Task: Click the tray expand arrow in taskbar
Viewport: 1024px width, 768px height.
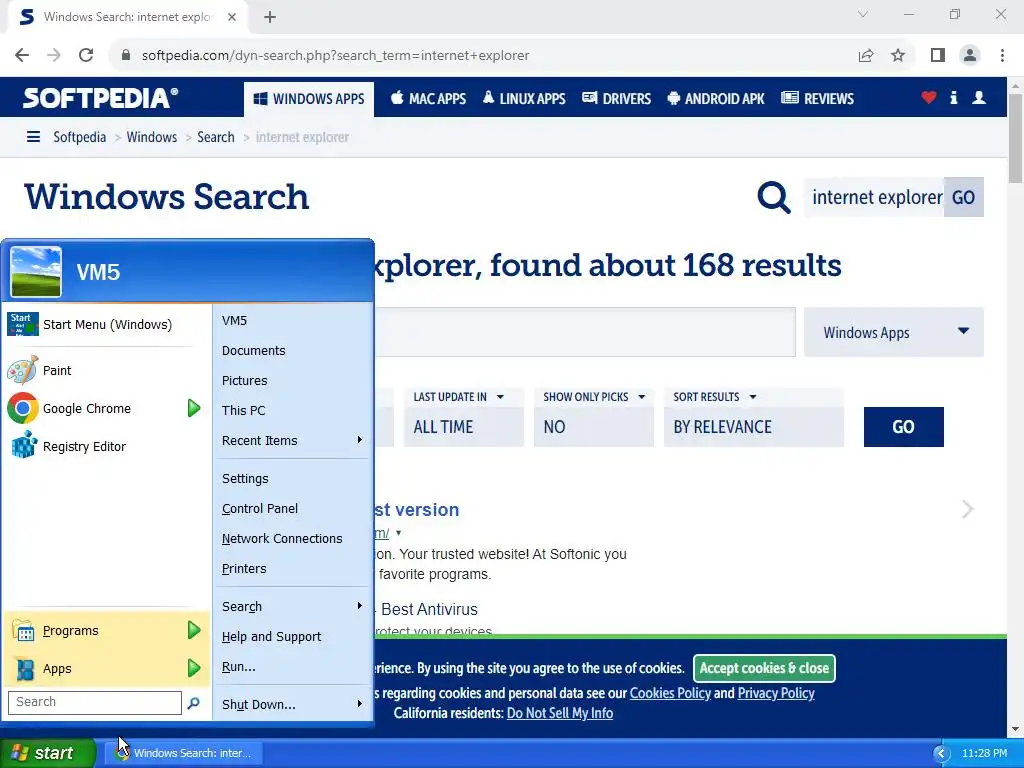Action: click(x=941, y=753)
